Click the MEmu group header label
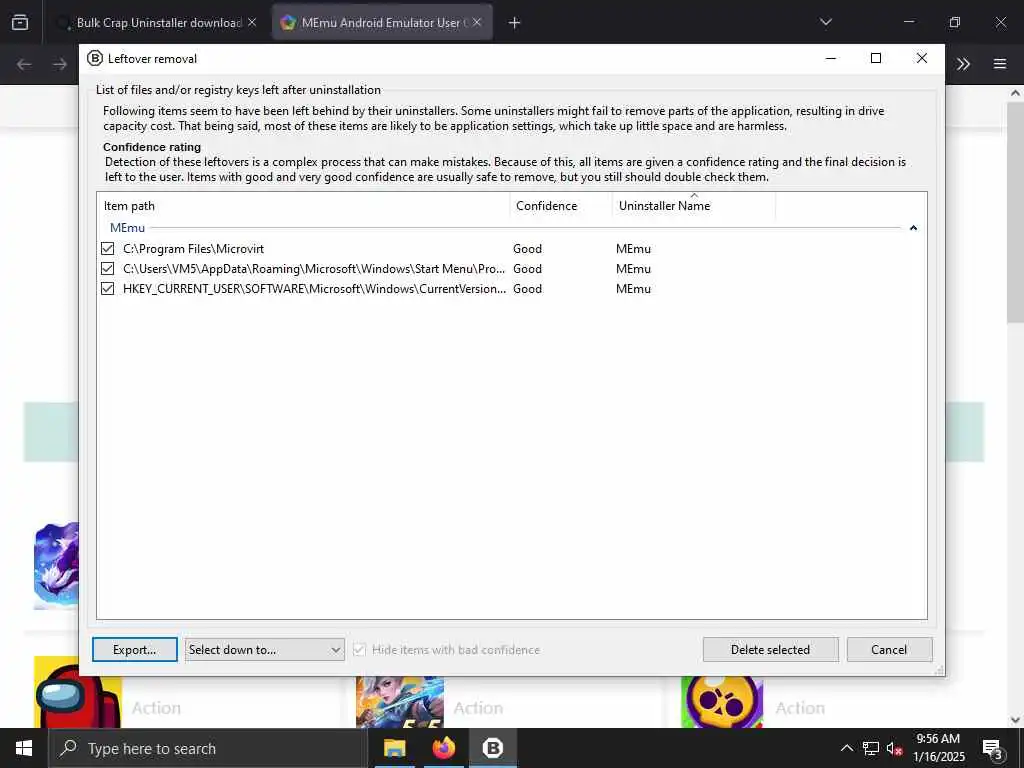 point(127,228)
